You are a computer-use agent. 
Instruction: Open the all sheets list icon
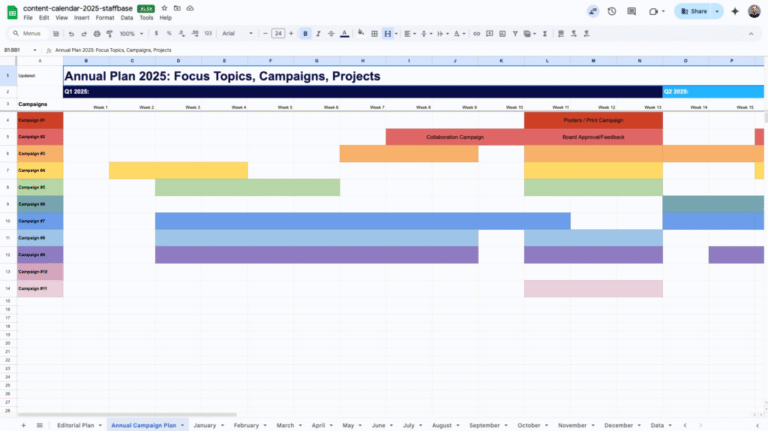[x=40, y=425]
